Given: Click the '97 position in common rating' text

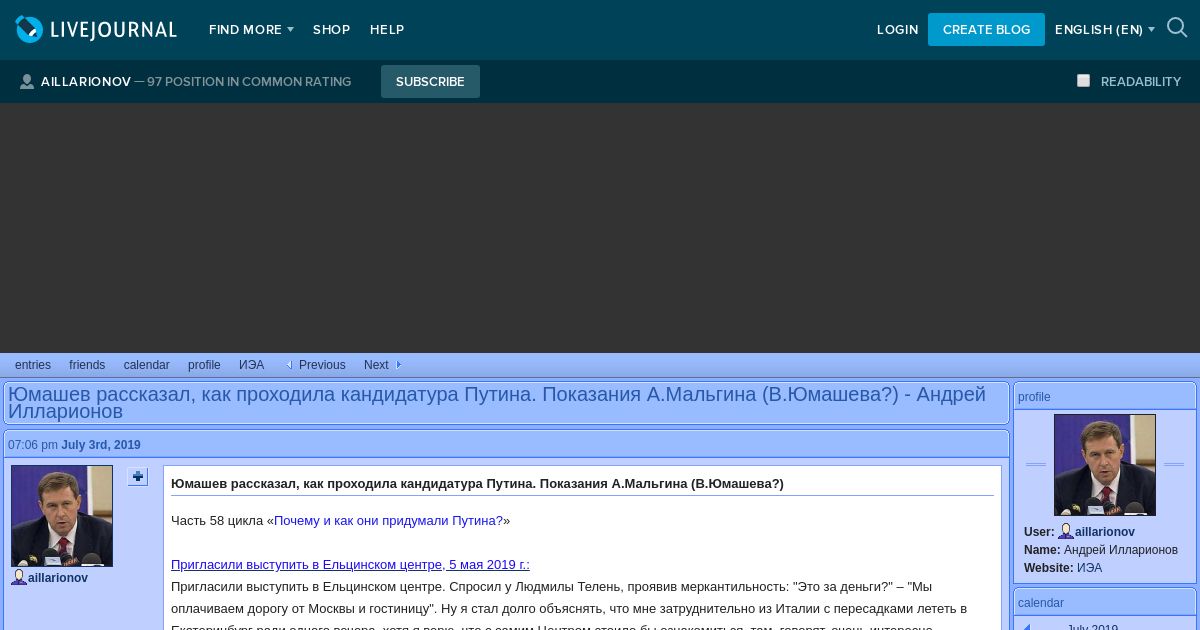Looking at the screenshot, I should click(x=249, y=82).
